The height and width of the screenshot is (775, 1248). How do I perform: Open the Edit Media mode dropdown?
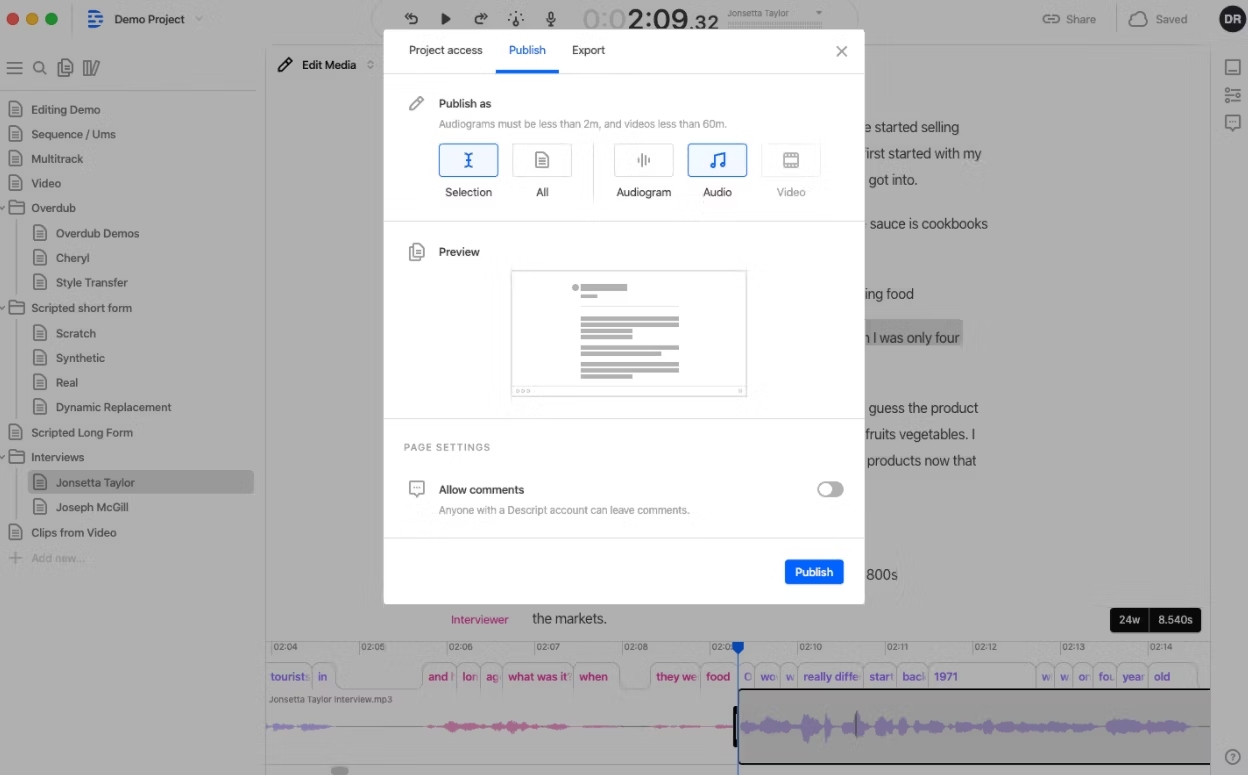326,65
